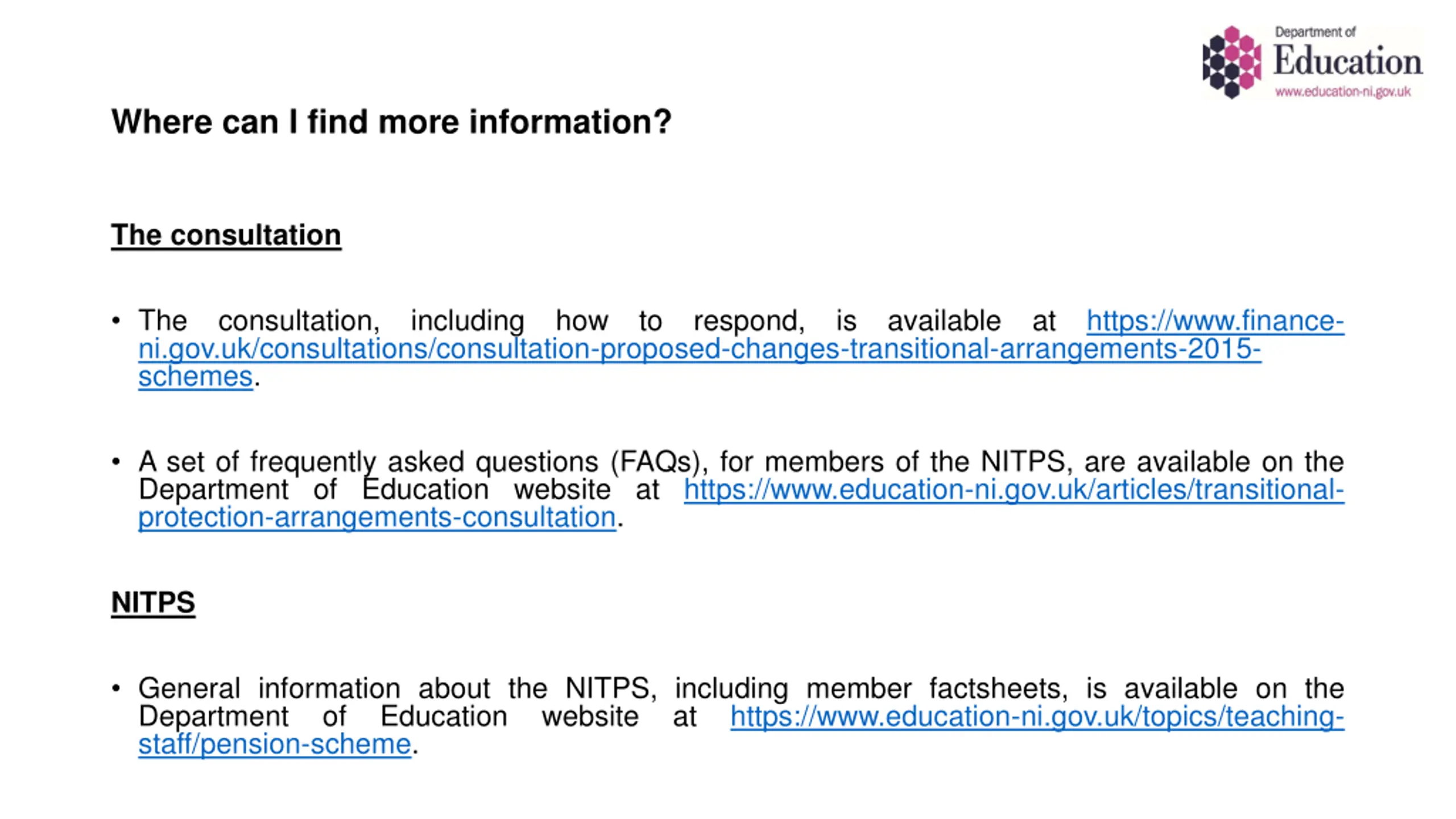
Task: Click the 'Department of' text in the logo
Action: pos(1315,32)
